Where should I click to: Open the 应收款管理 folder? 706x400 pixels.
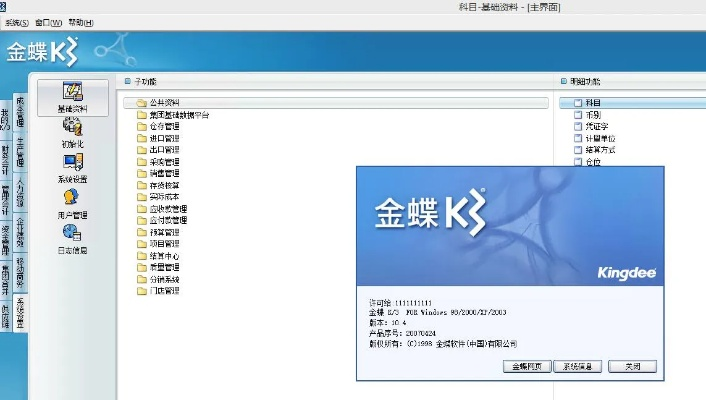coord(168,209)
